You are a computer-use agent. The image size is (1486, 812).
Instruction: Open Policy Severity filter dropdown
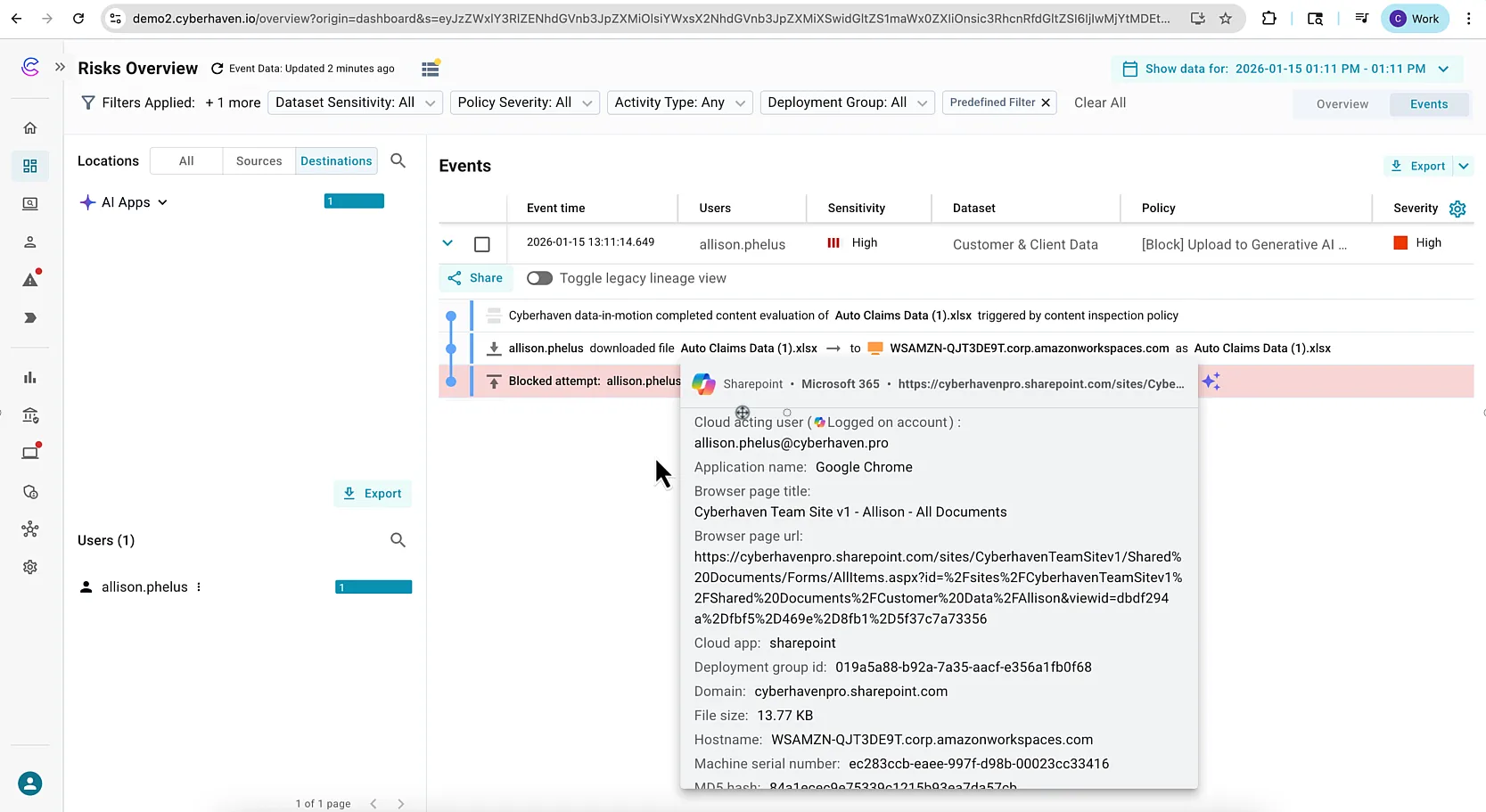524,103
